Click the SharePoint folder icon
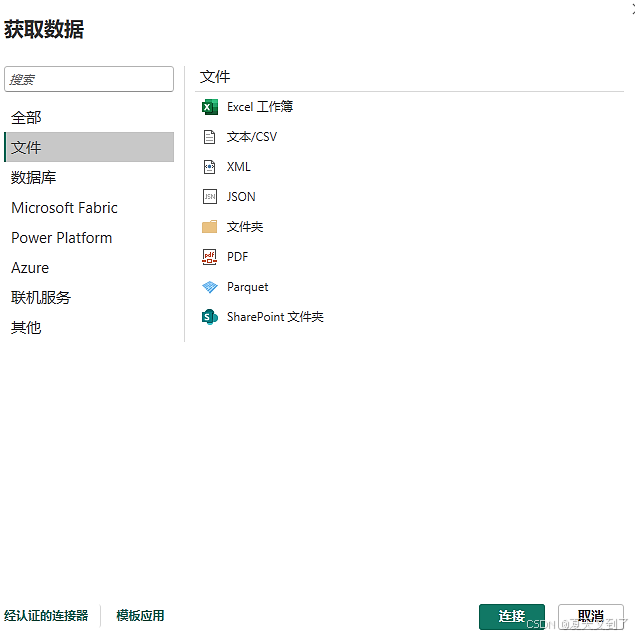635x636 pixels. pos(210,317)
